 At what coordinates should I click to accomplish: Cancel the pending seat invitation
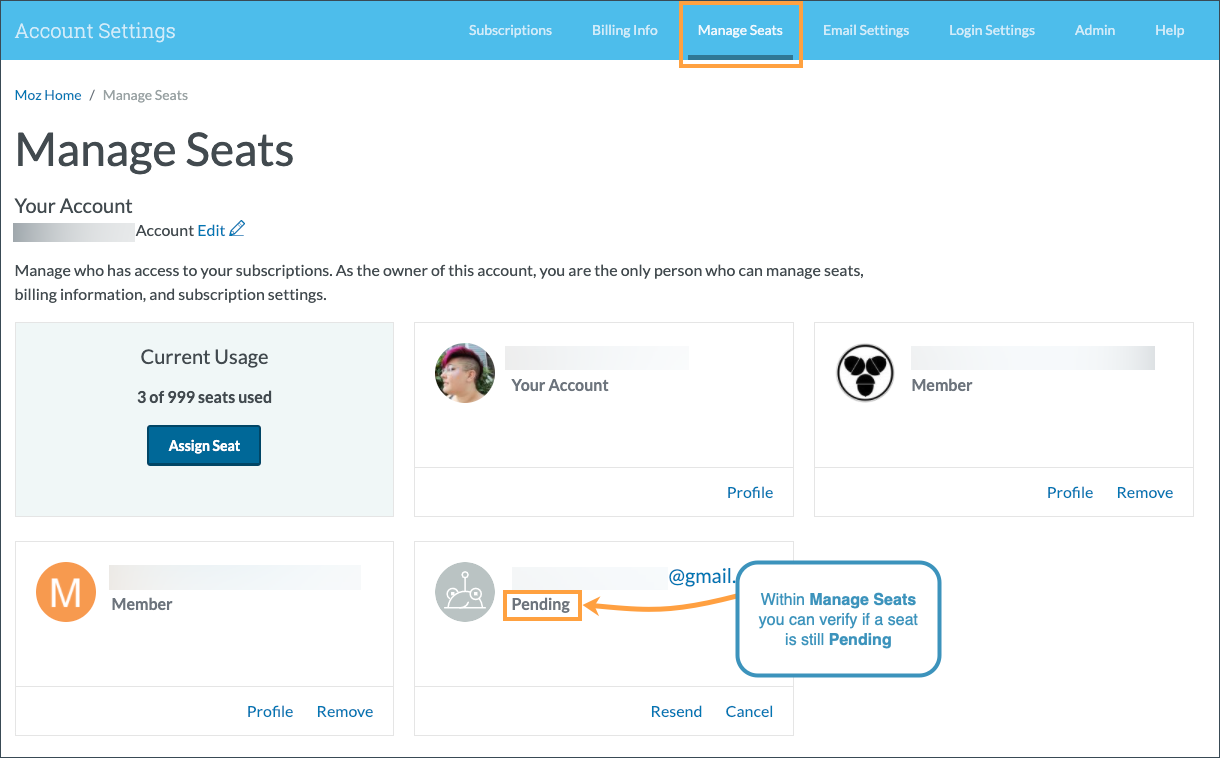tap(749, 710)
